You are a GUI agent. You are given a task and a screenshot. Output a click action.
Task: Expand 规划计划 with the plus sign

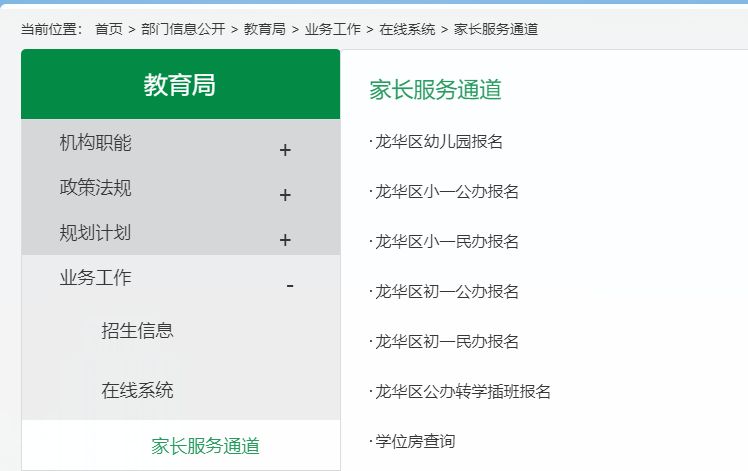[x=285, y=240]
